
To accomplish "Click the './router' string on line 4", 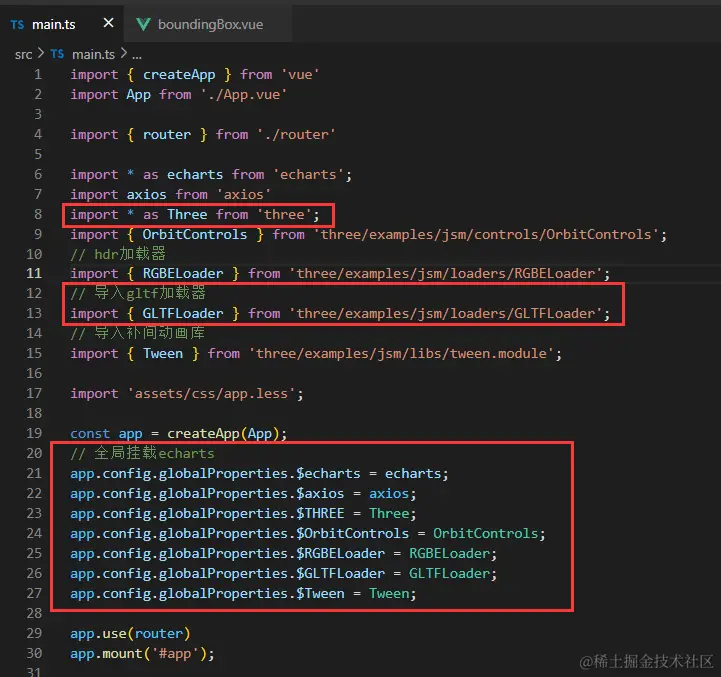I will pos(297,134).
